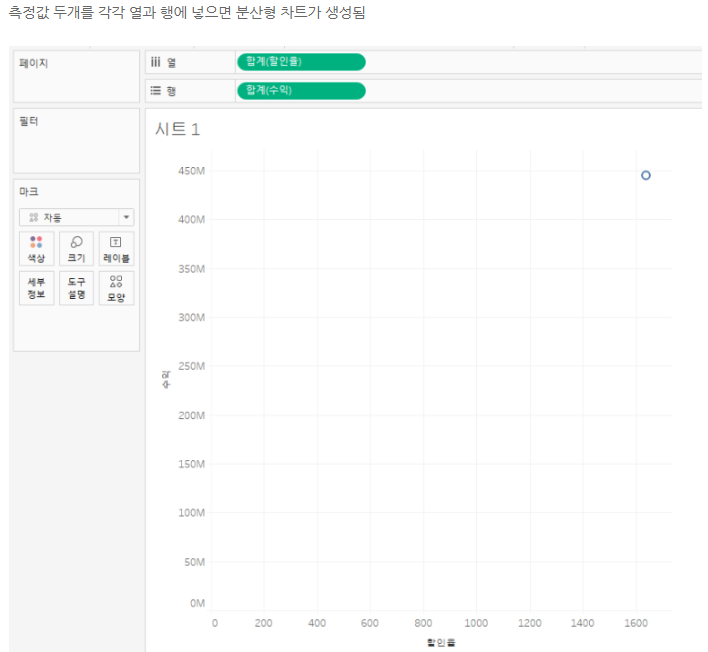708x652 pixels.
Task: Open the 세부 정보 detail card
Action: [x=37, y=288]
